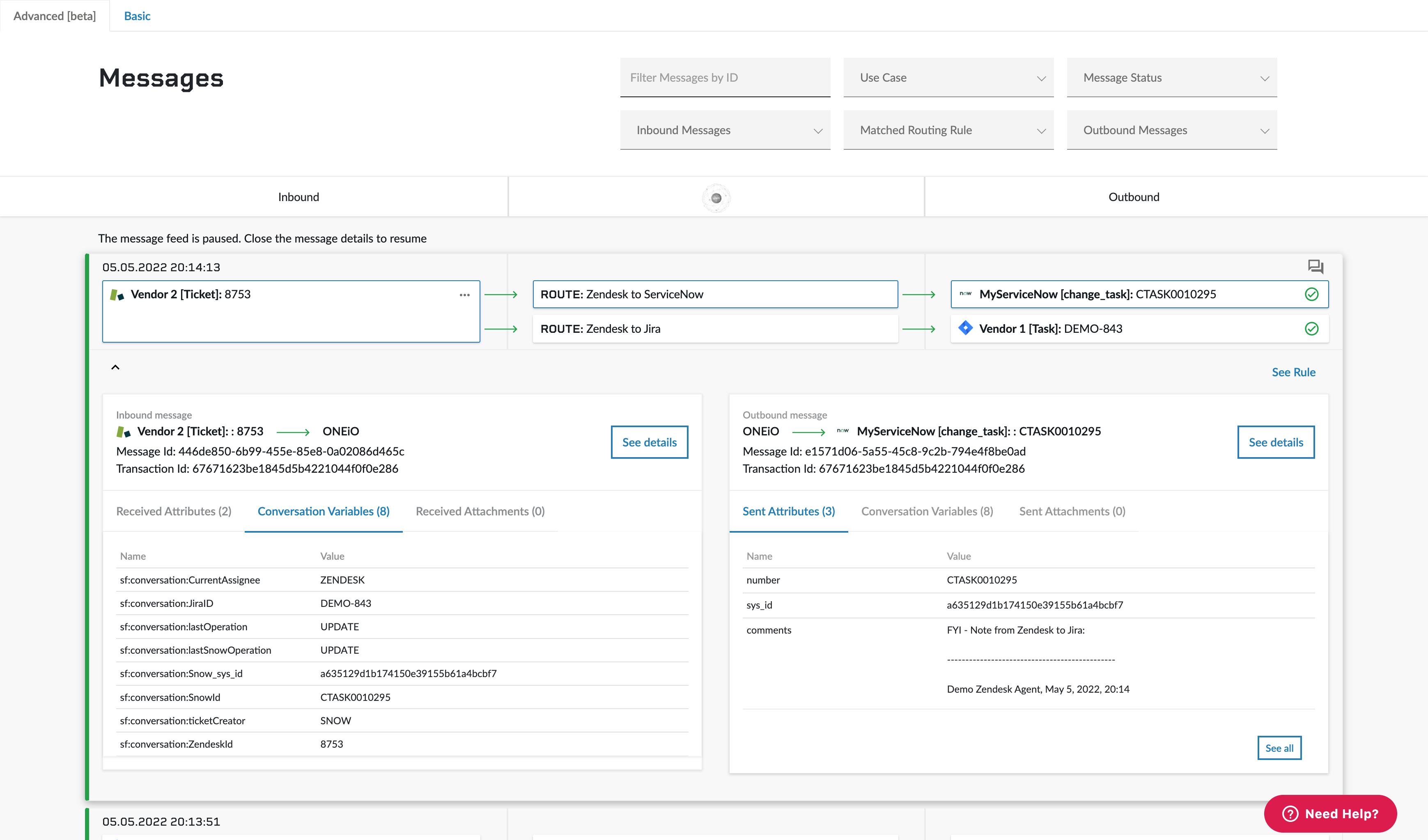This screenshot has height=840, width=1428.
Task: Click the sys_id attribute name in Sent Attributes
Action: pyautogui.click(x=759, y=605)
